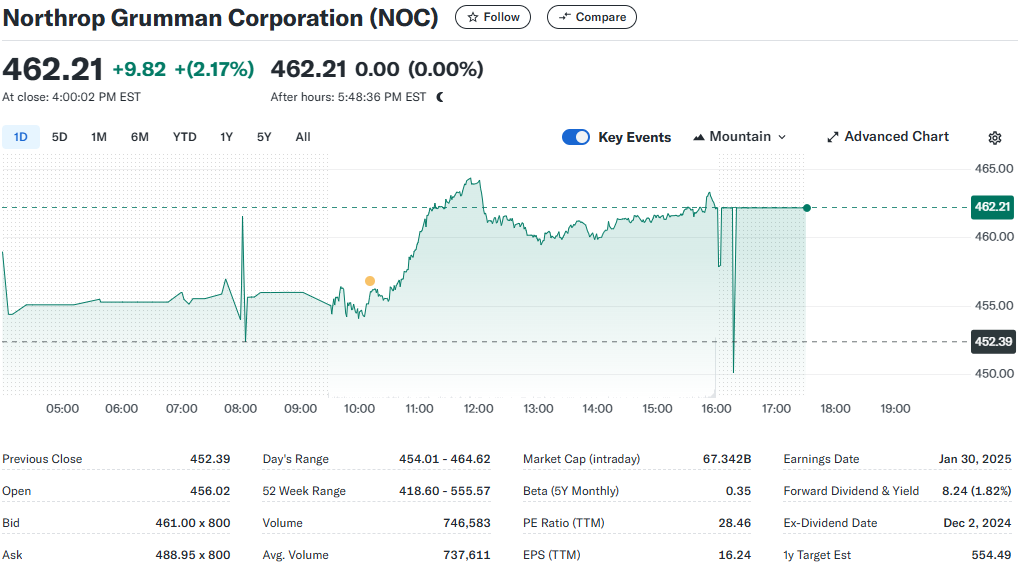This screenshot has height=573, width=1019.
Task: Click the After hours timestamp text
Action: tap(348, 97)
